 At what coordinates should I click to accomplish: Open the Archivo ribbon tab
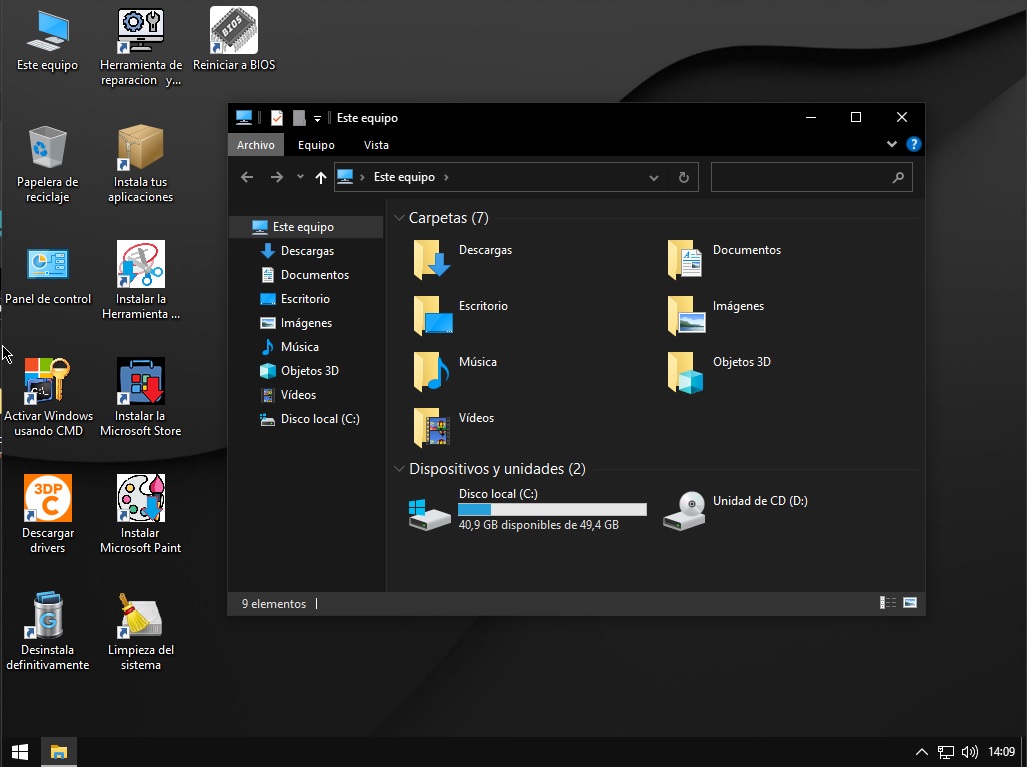pos(255,145)
